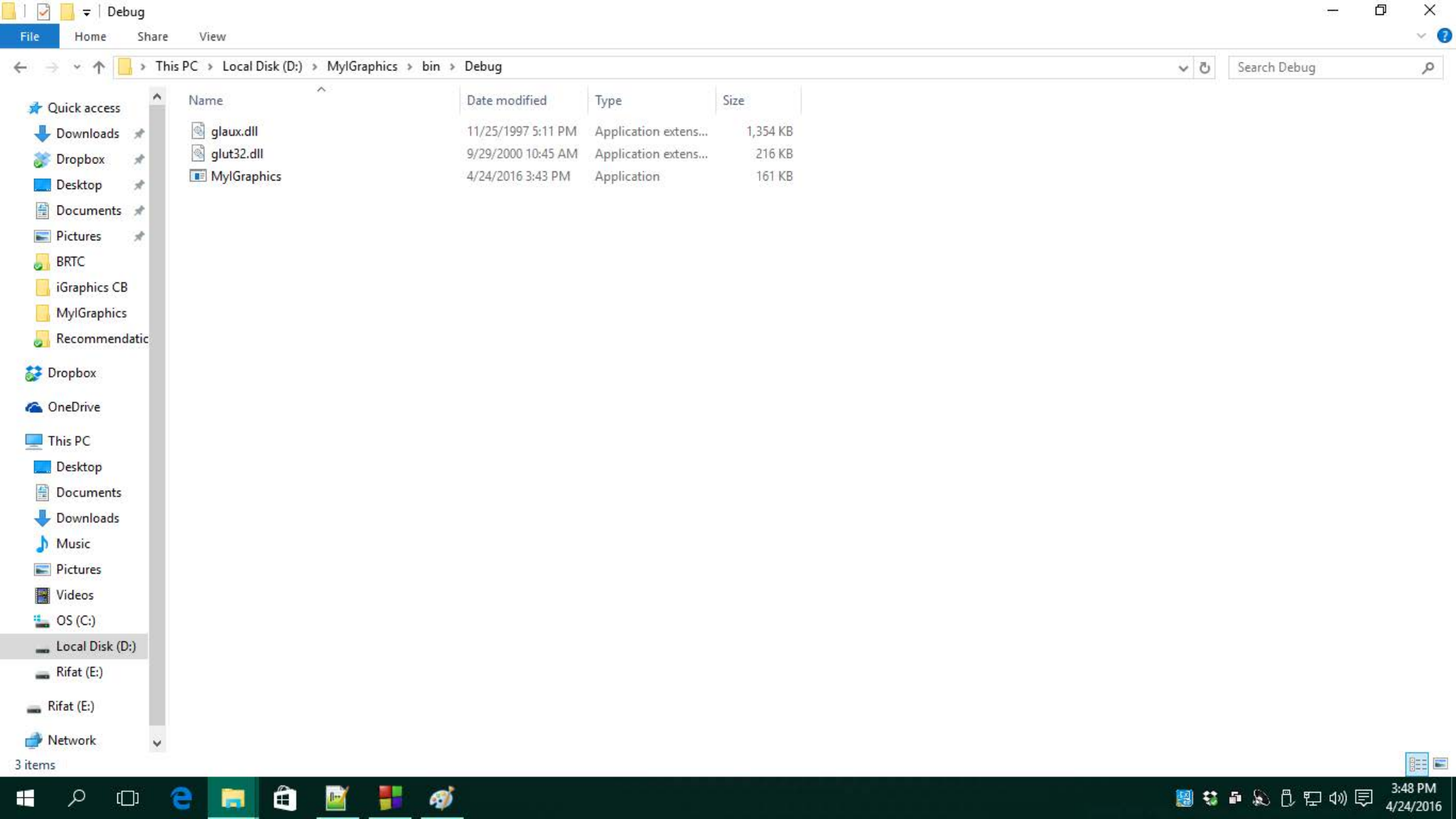Open the File menu
Screen dimensions: 1456x819
pos(29,36)
